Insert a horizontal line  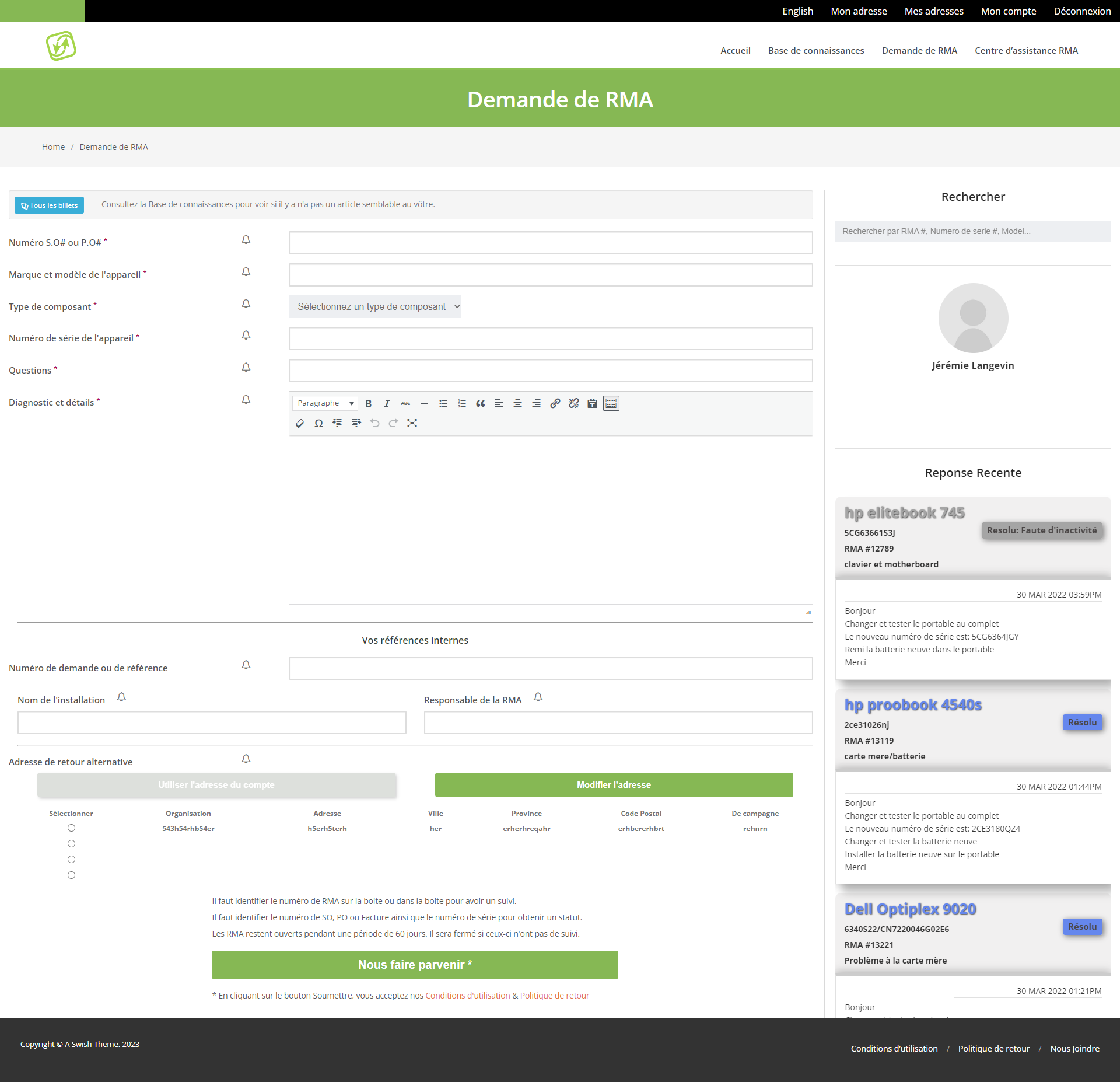[x=424, y=403]
